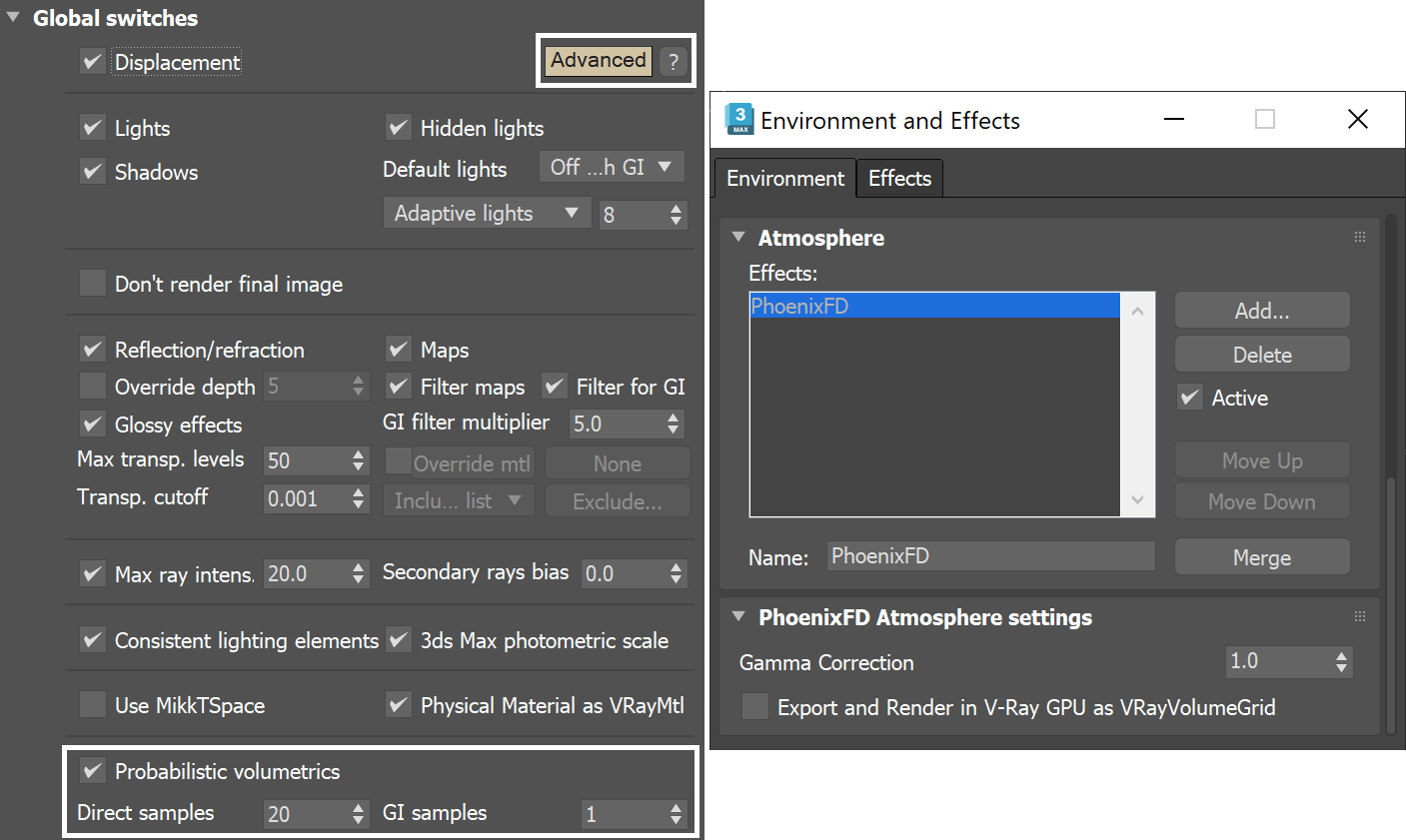Enable Use MikkTSpace checkbox
This screenshot has height=840, width=1406.
(92, 705)
